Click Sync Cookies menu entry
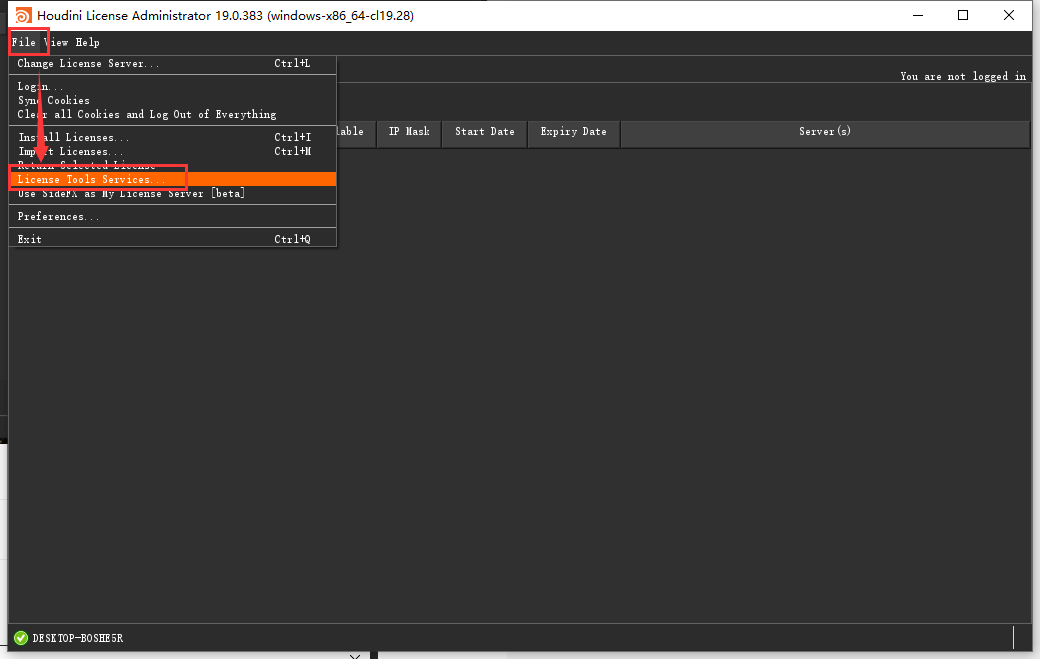 point(172,101)
